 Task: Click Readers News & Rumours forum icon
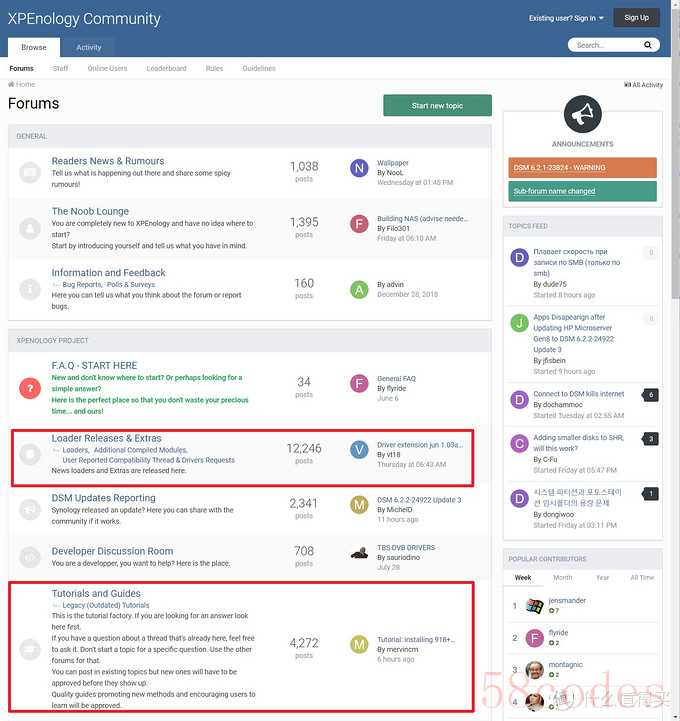click(x=30, y=172)
